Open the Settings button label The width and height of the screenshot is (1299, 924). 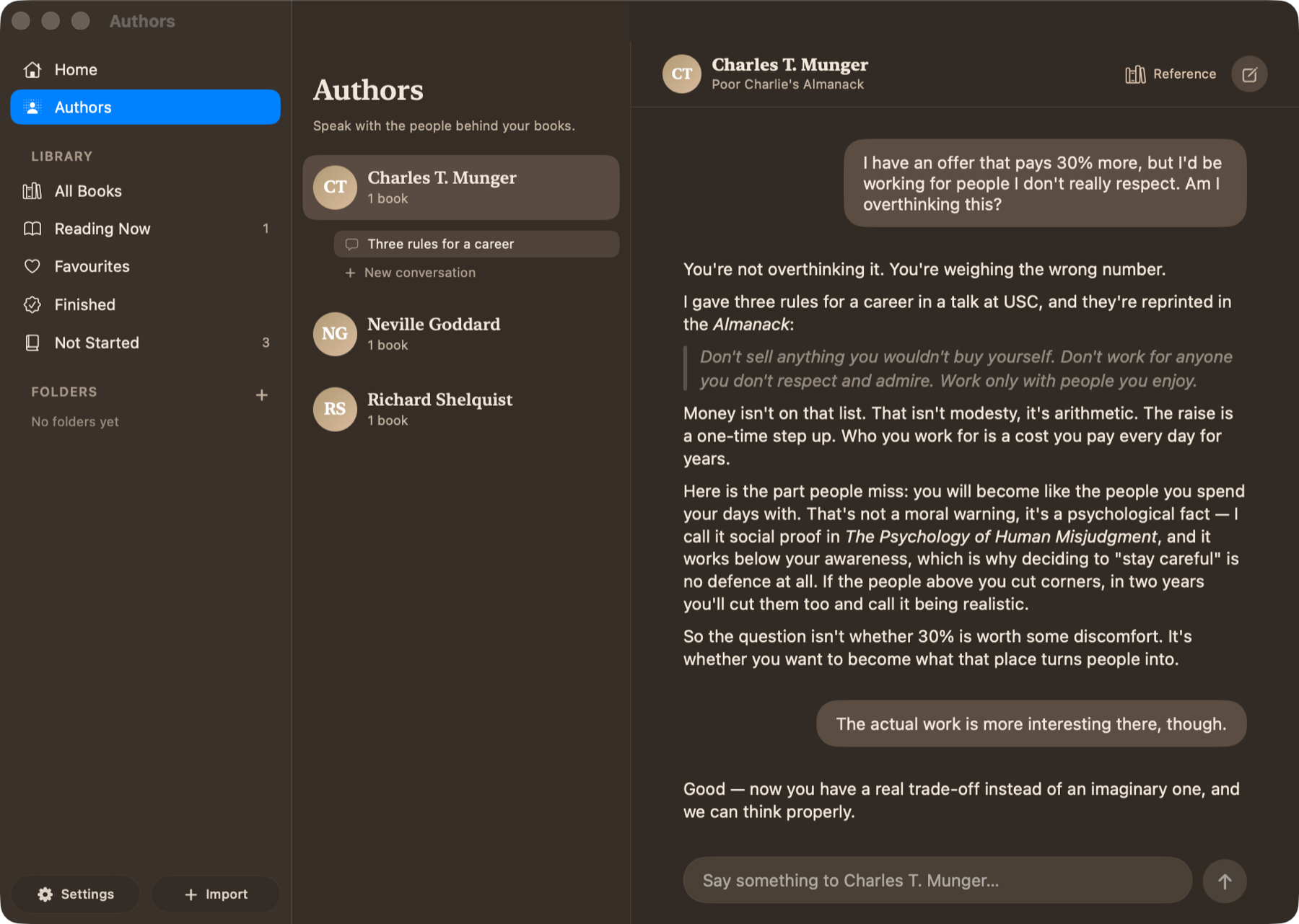coord(87,894)
